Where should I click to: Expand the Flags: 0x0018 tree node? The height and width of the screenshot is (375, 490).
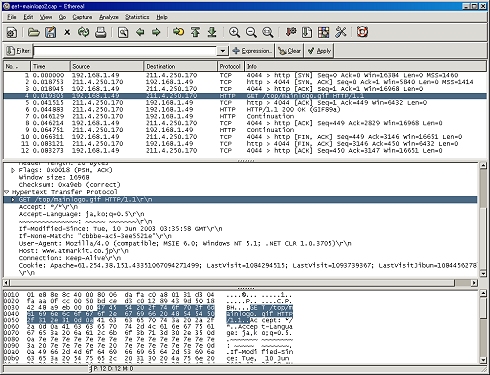point(13,170)
